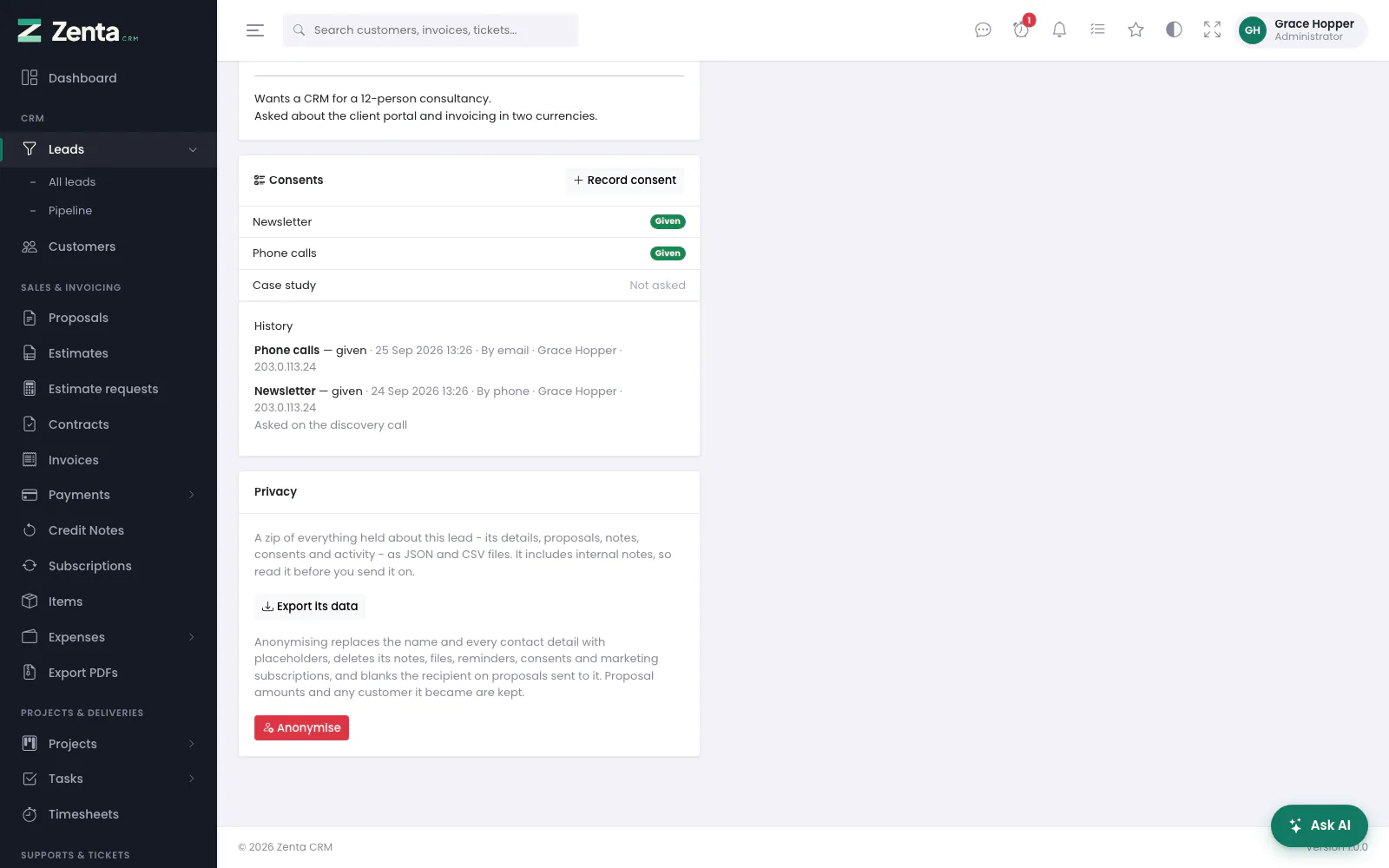Viewport: 1389px width, 868px height.
Task: Click the Leads funnel icon
Action: (30, 149)
